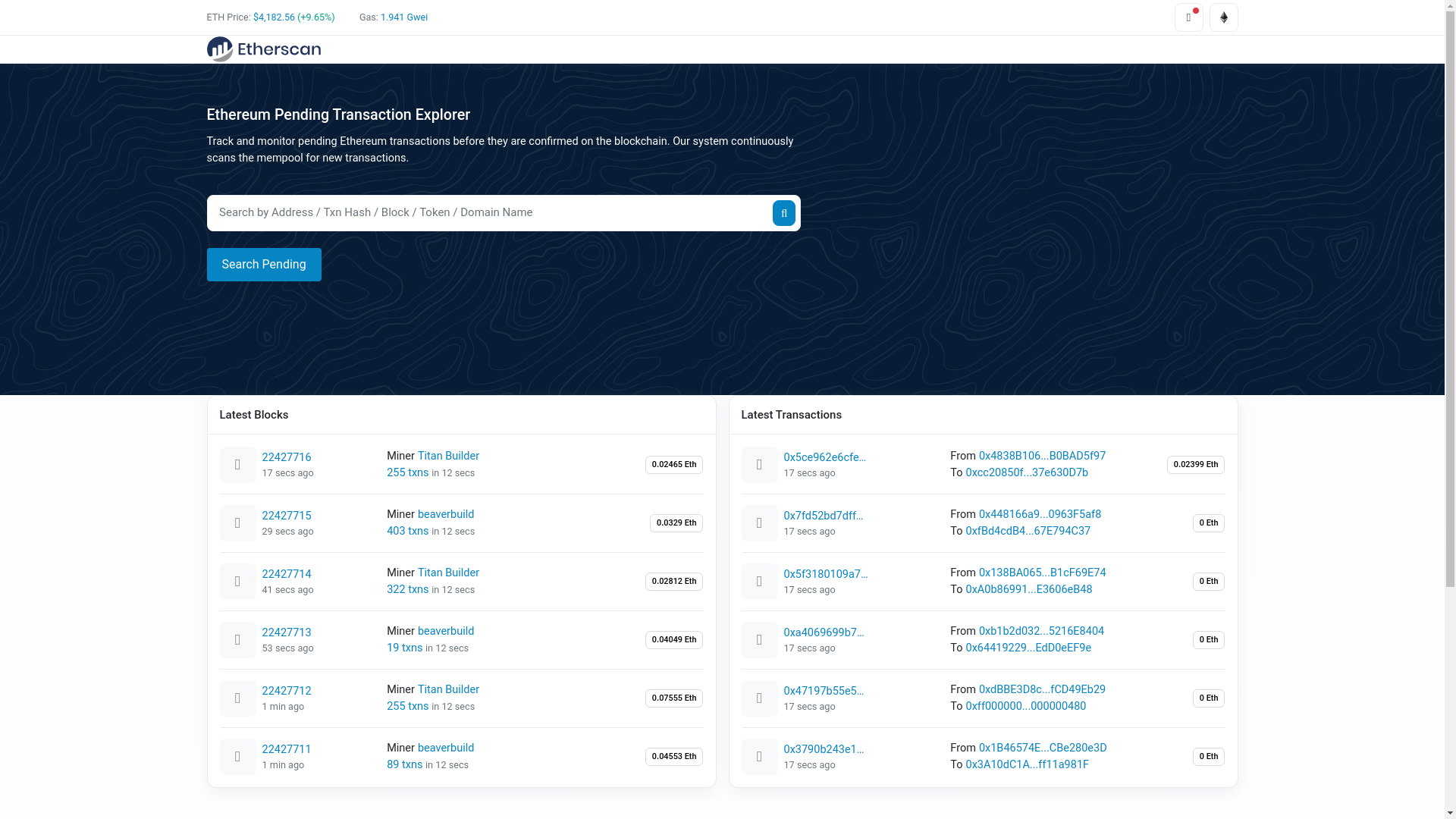The width and height of the screenshot is (1456, 819).
Task: Open beaverbuild miner for block 22427711
Action: pyautogui.click(x=445, y=748)
